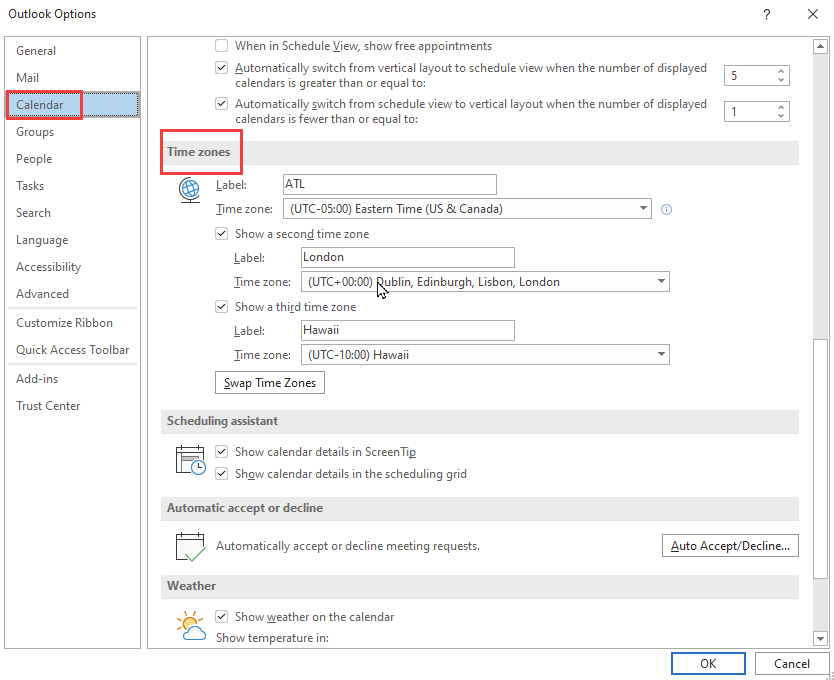Click the Weather sun icon
The height and width of the screenshot is (680, 834).
(x=191, y=623)
